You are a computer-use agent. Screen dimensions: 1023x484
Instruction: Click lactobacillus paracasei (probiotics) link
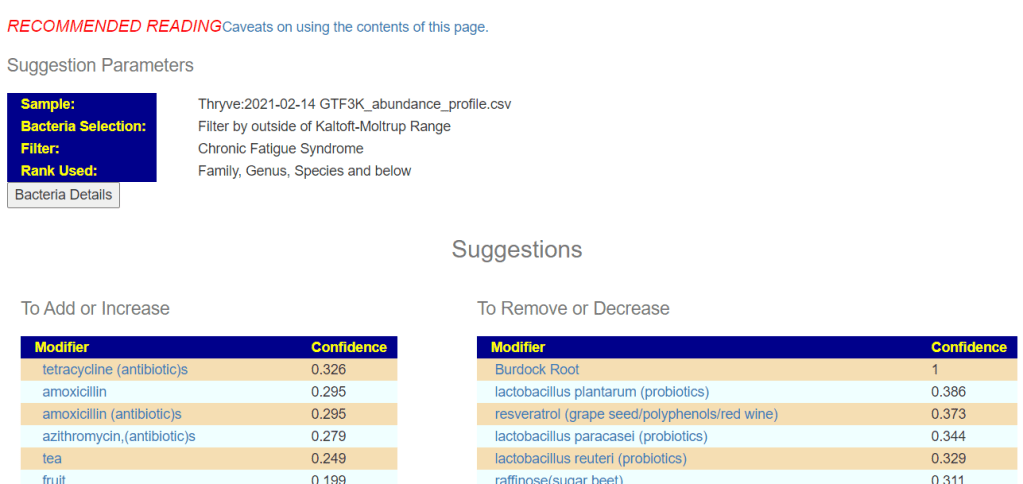point(601,436)
